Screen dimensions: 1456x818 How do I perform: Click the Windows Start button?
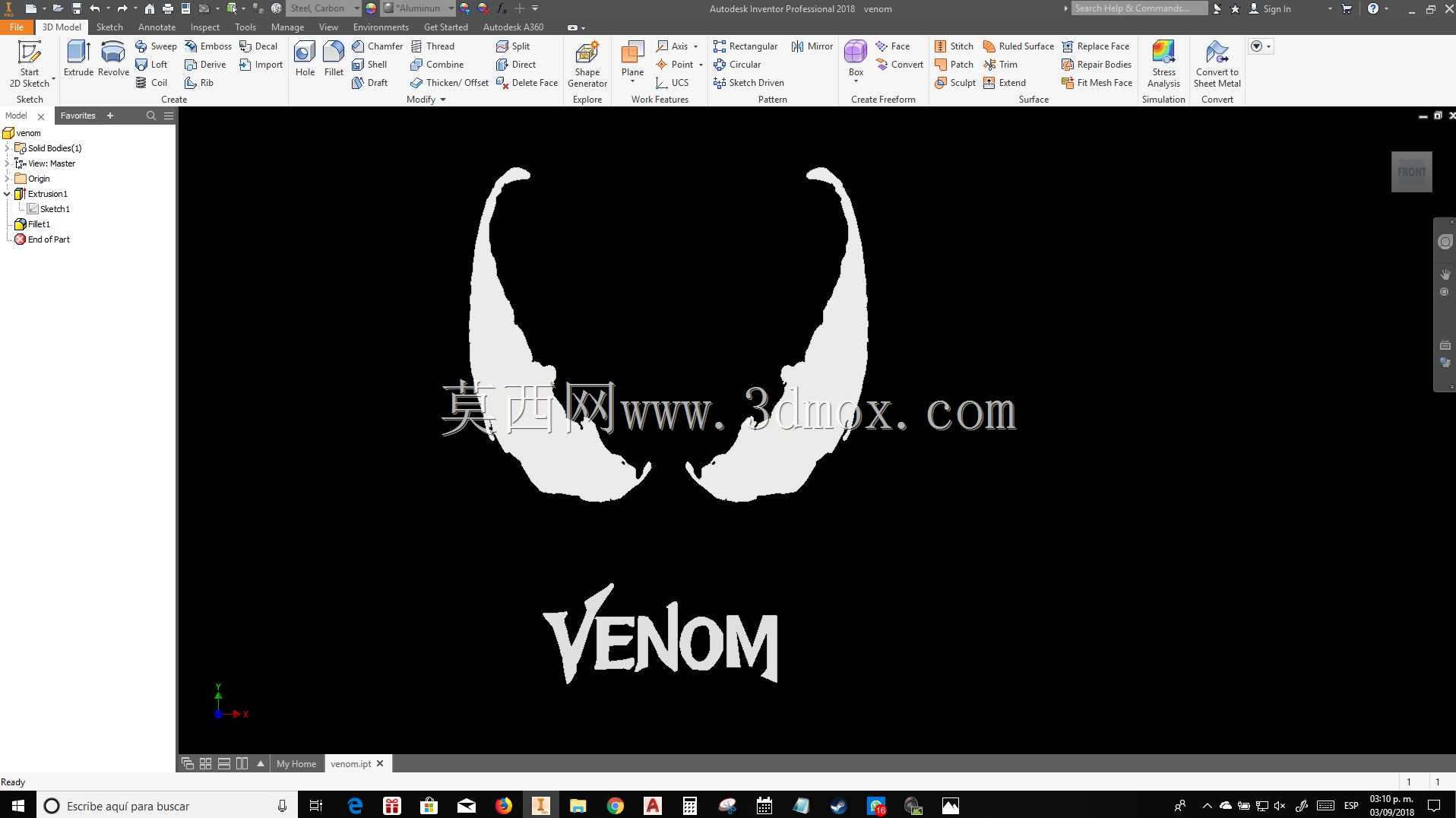18,806
